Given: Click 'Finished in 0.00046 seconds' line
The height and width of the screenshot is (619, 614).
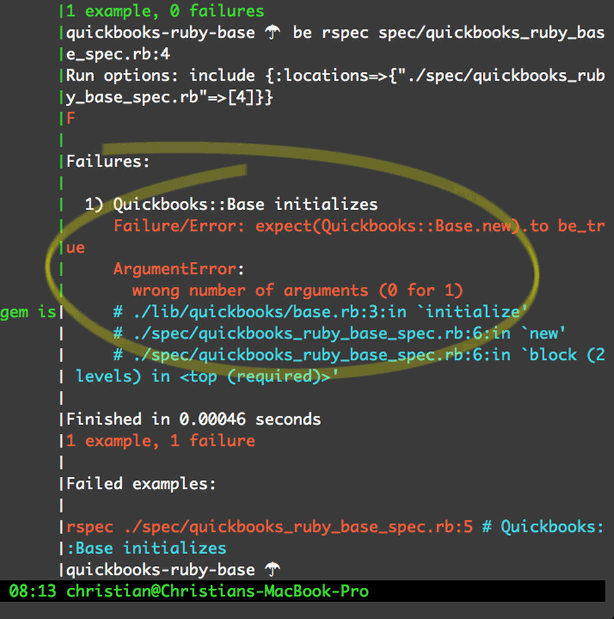Looking at the screenshot, I should [193, 419].
